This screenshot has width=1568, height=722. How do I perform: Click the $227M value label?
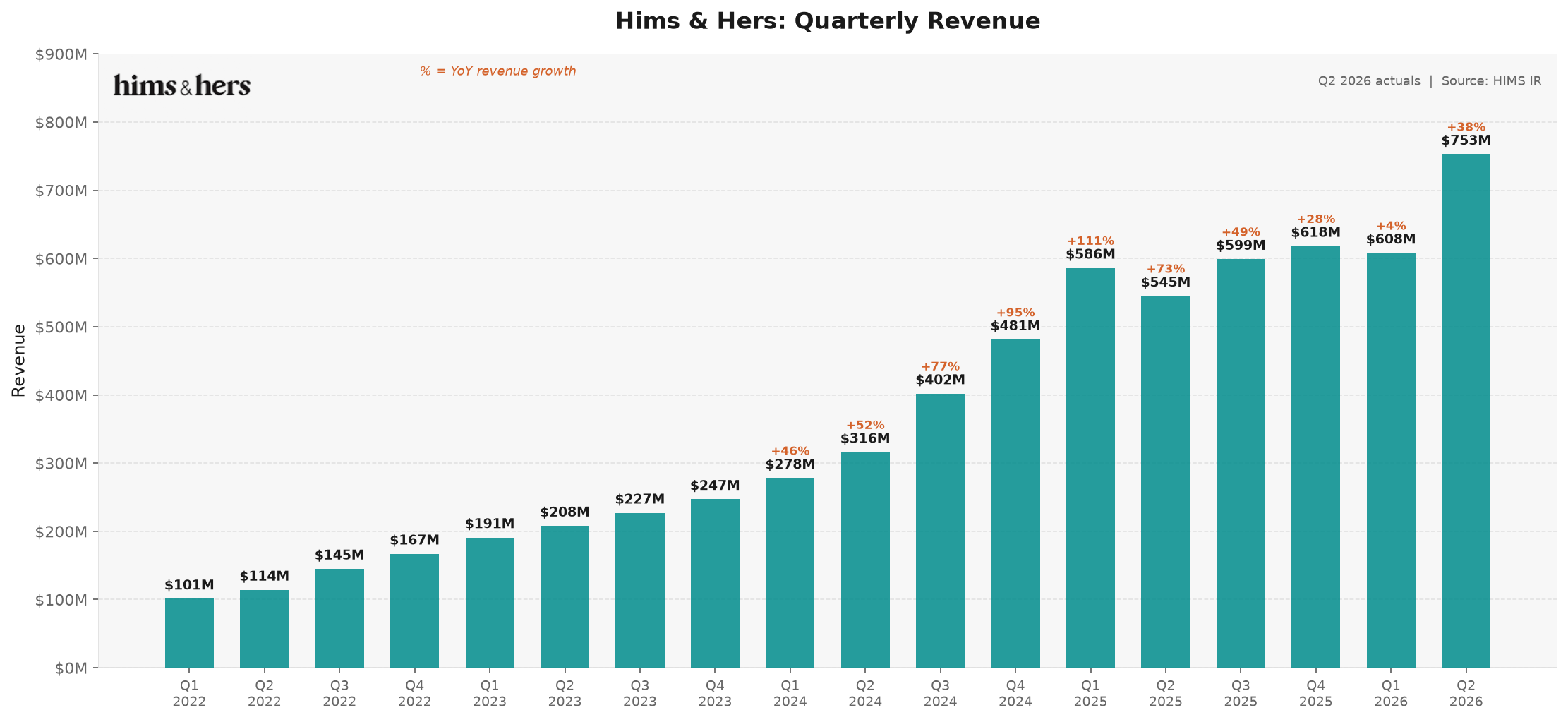640,499
